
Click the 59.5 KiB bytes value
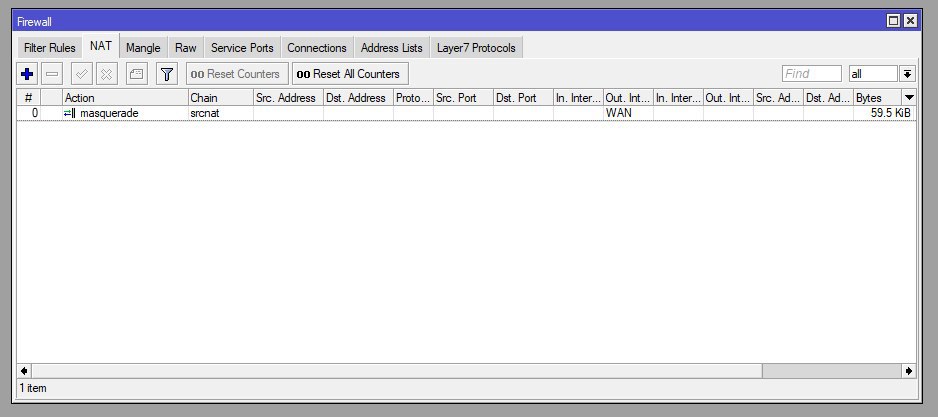(x=891, y=113)
